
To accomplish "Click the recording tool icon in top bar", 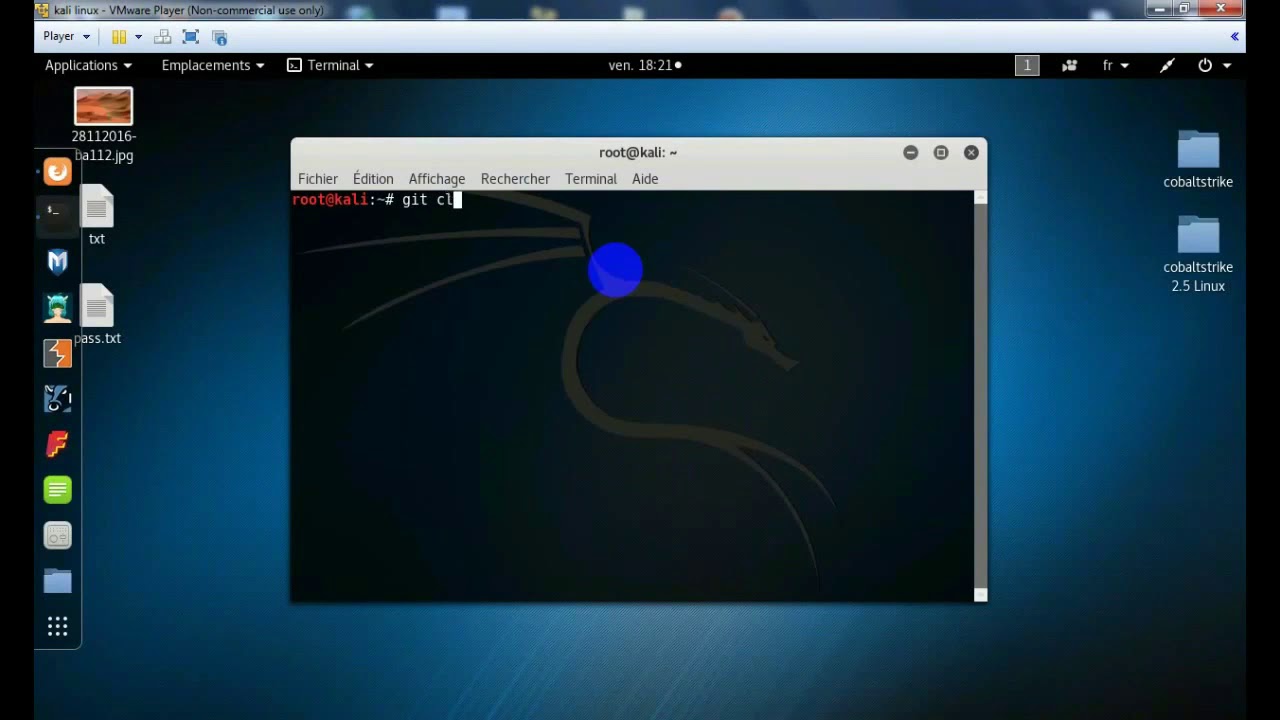I will coord(1167,65).
